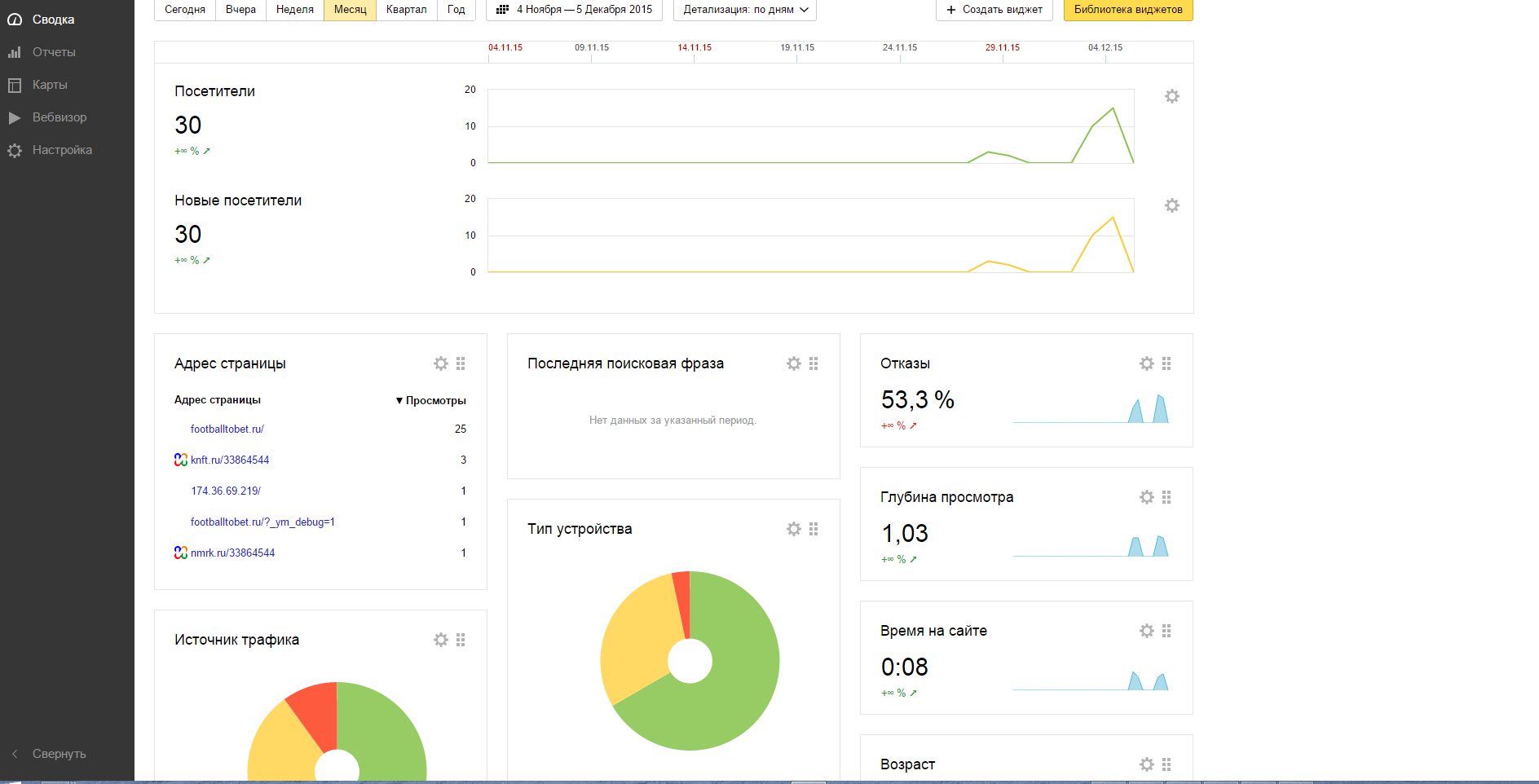Select the Квартал period tab
Screen dimensions: 1539x784
(407, 10)
